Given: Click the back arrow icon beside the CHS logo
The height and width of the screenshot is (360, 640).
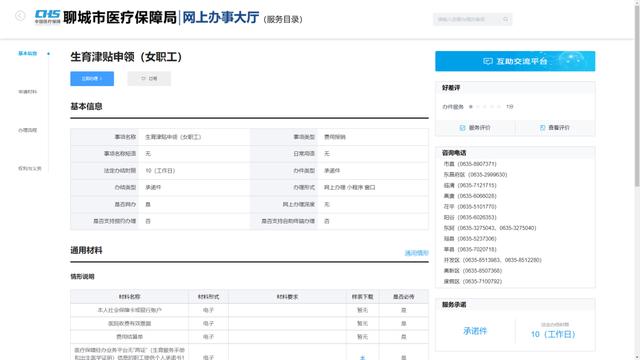Looking at the screenshot, I should 20,16.
